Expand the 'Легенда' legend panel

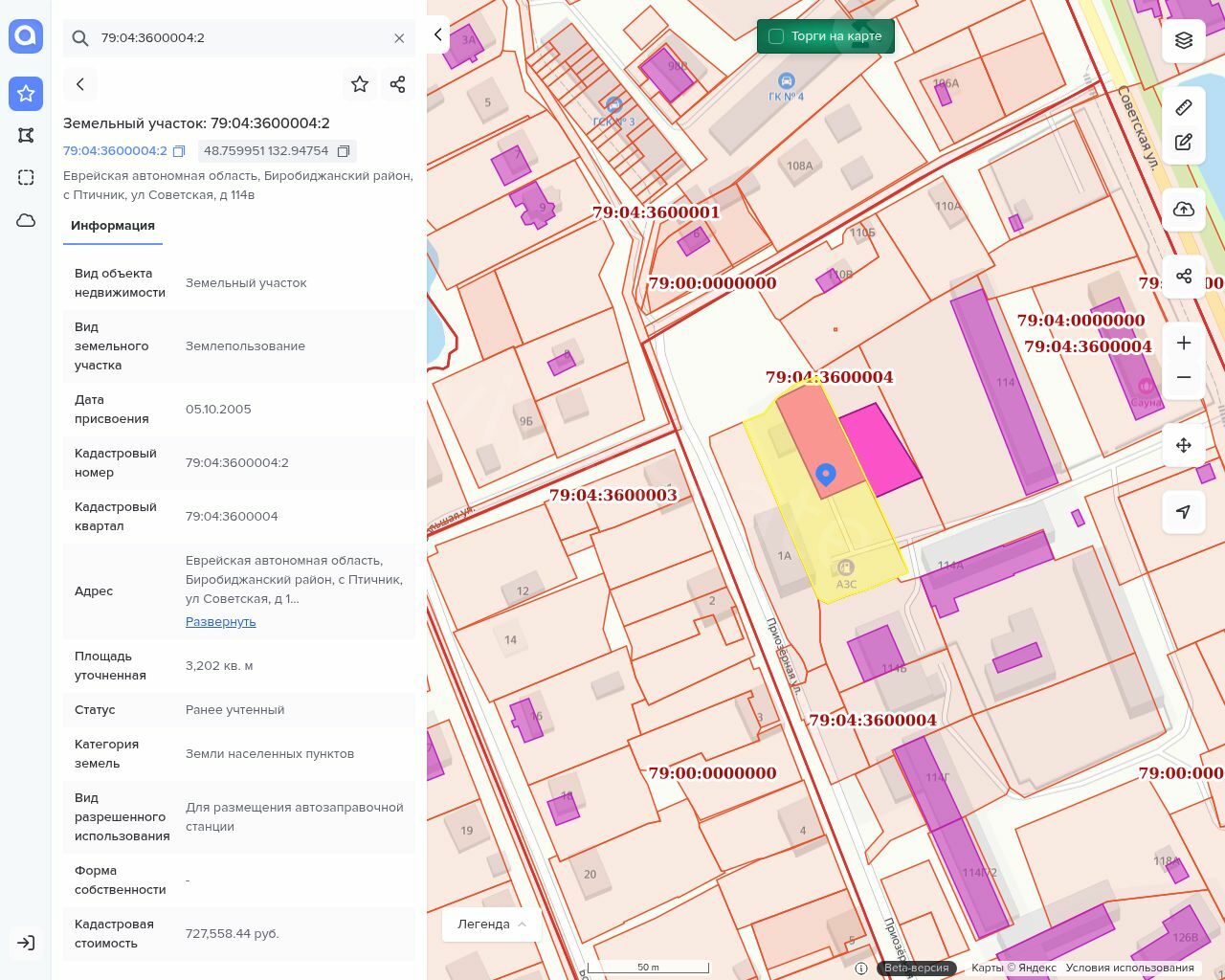pos(492,924)
